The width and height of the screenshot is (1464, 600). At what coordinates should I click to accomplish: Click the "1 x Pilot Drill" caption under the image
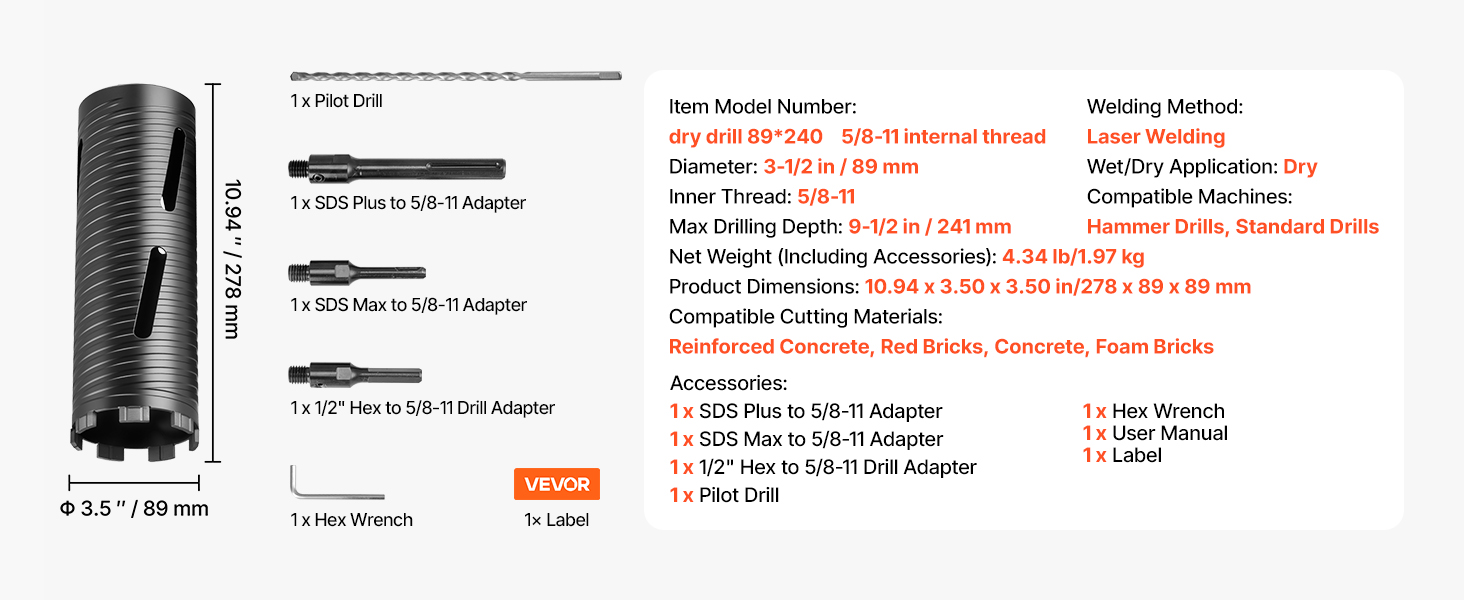coord(337,101)
